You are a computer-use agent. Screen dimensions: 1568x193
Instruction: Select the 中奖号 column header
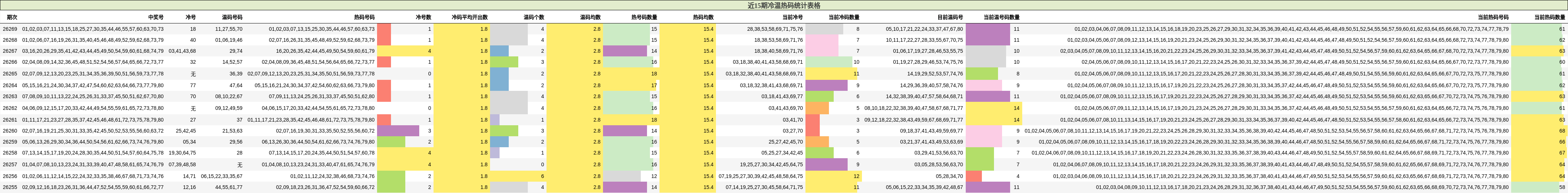click(156, 18)
